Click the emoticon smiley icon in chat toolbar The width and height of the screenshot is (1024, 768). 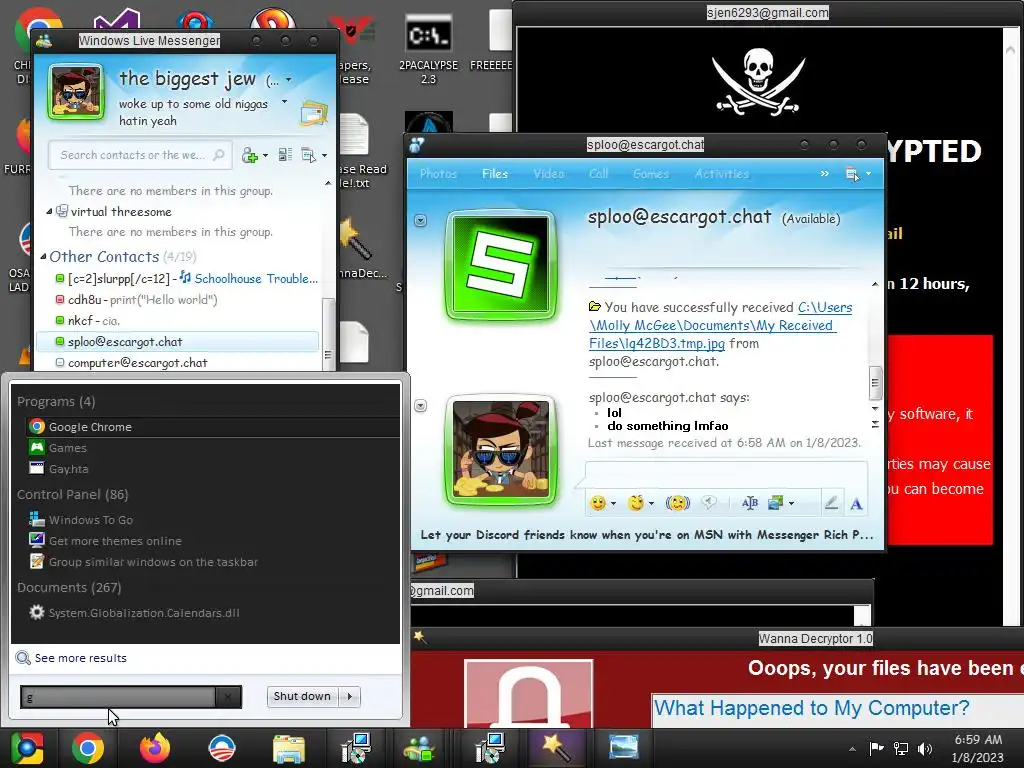point(597,503)
